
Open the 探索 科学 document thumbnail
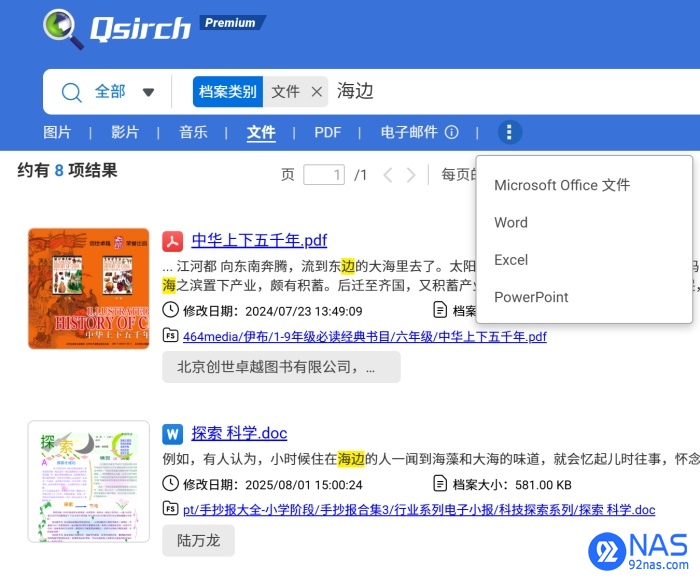pos(88,482)
